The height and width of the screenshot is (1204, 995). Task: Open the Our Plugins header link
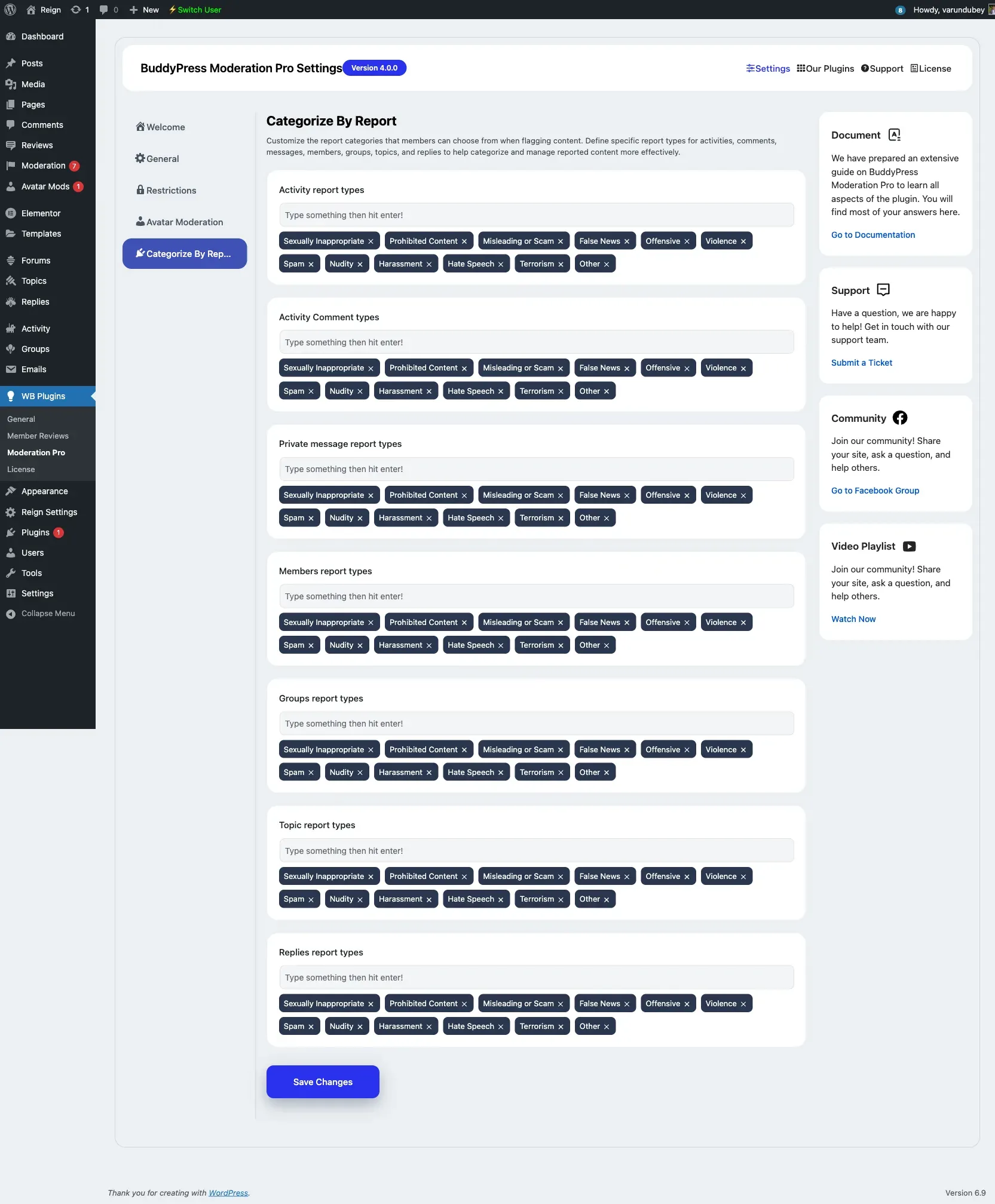(825, 69)
